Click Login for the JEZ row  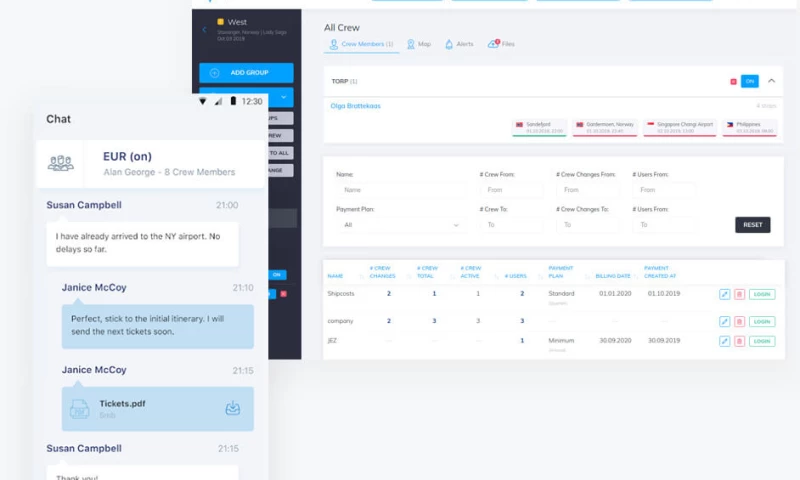(762, 341)
